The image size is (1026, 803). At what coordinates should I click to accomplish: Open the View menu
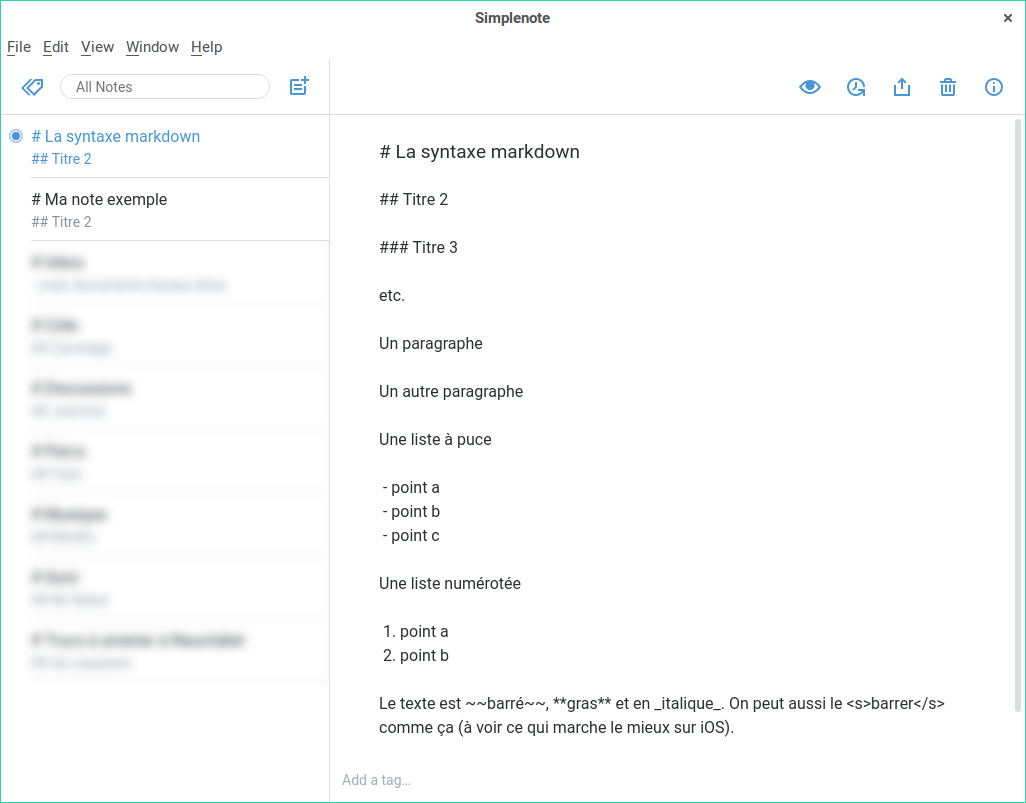tap(97, 47)
